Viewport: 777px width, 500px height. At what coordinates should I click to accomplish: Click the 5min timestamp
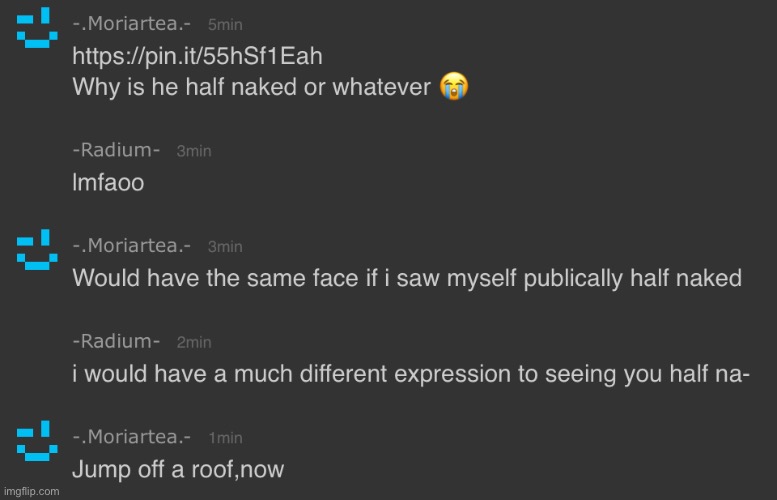(225, 25)
